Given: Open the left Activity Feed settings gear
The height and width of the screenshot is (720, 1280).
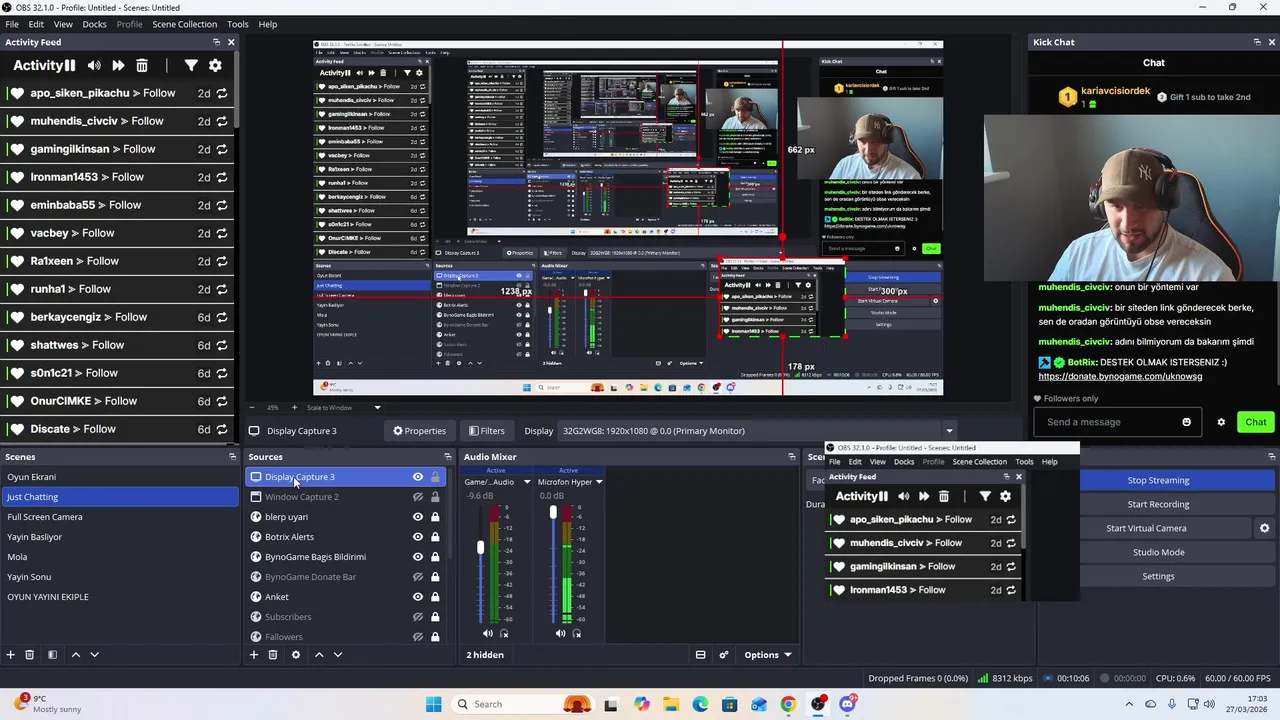Looking at the screenshot, I should coord(215,65).
